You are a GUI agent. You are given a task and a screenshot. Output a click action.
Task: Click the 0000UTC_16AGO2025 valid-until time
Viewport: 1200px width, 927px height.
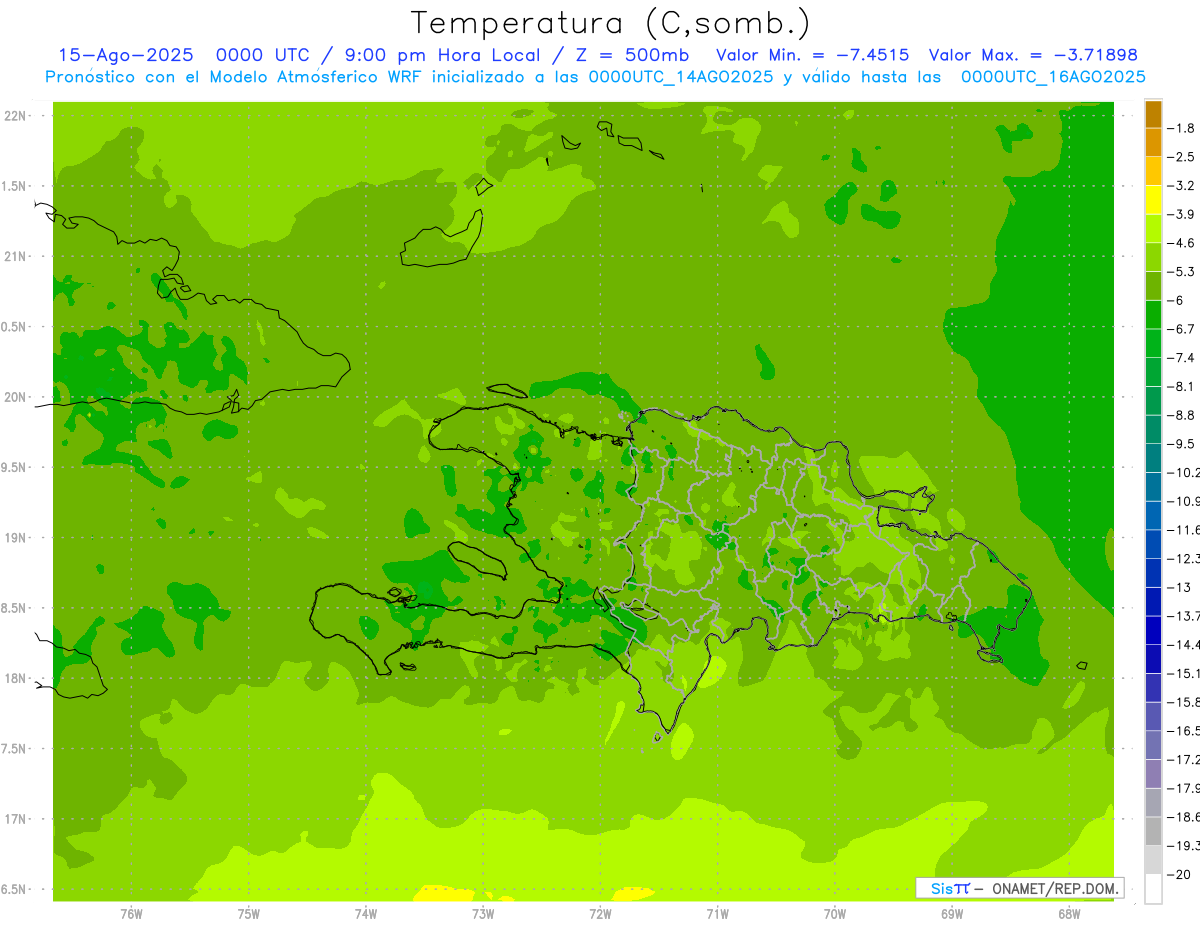[1053, 77]
